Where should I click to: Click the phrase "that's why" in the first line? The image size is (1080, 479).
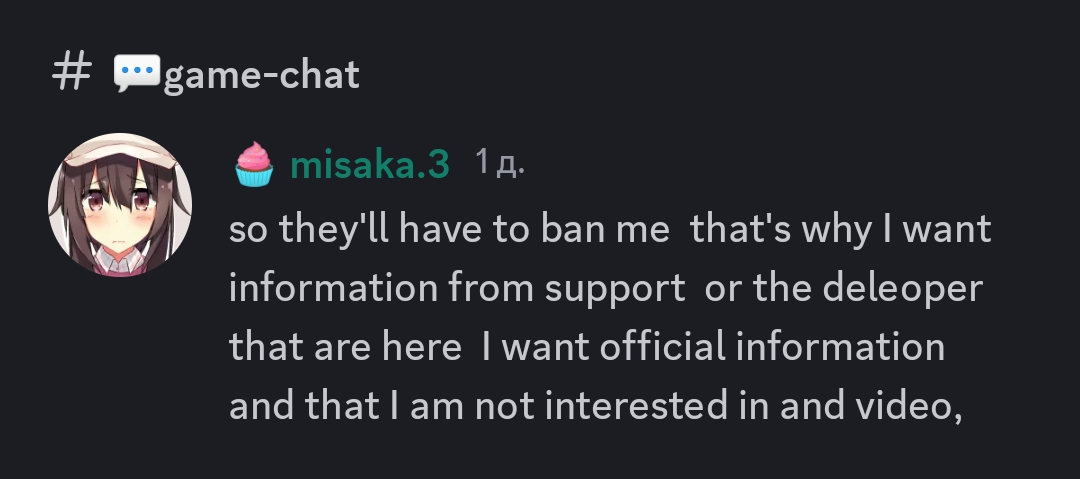(x=781, y=230)
